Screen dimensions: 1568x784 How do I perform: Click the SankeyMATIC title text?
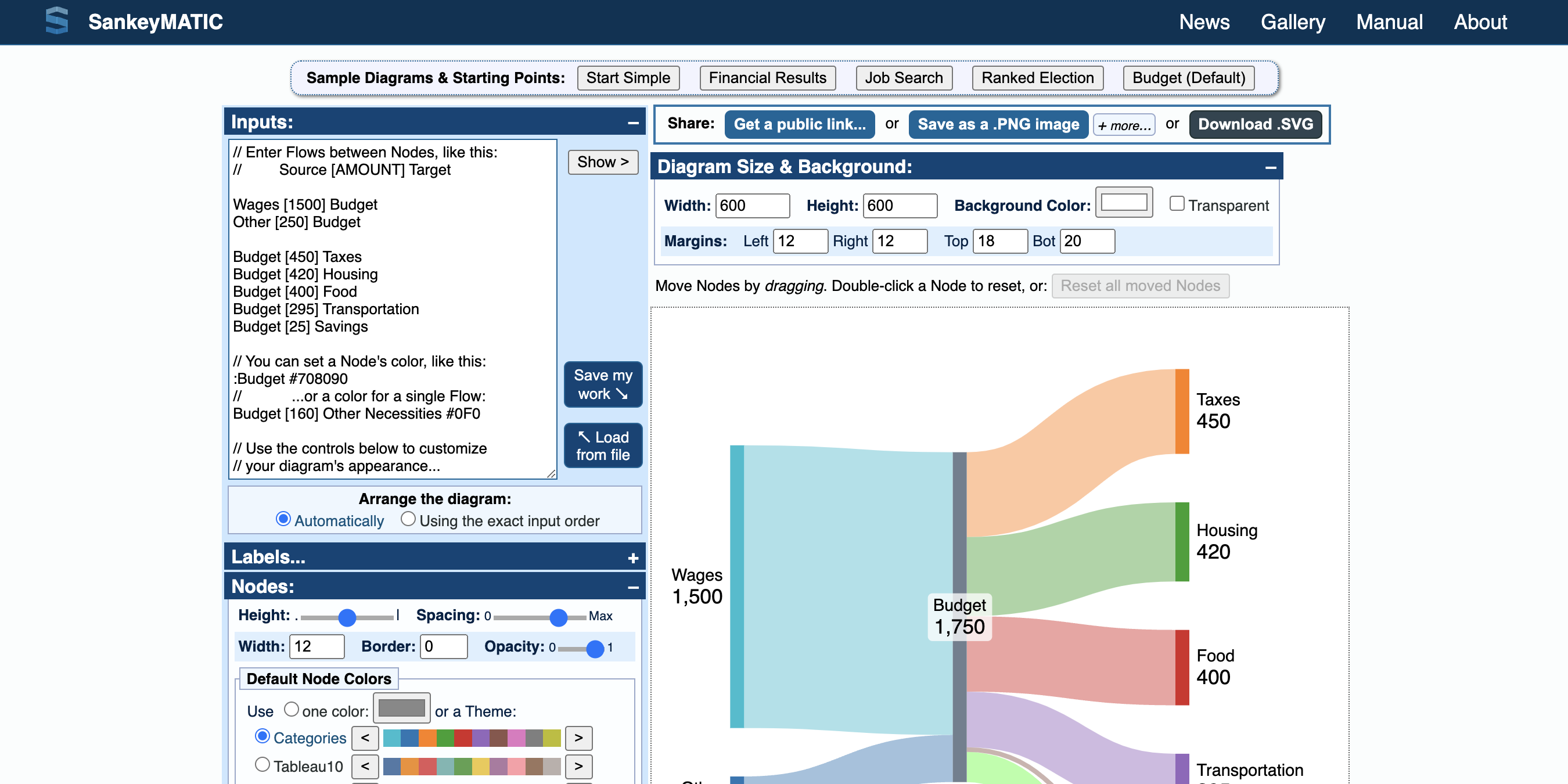coord(155,22)
